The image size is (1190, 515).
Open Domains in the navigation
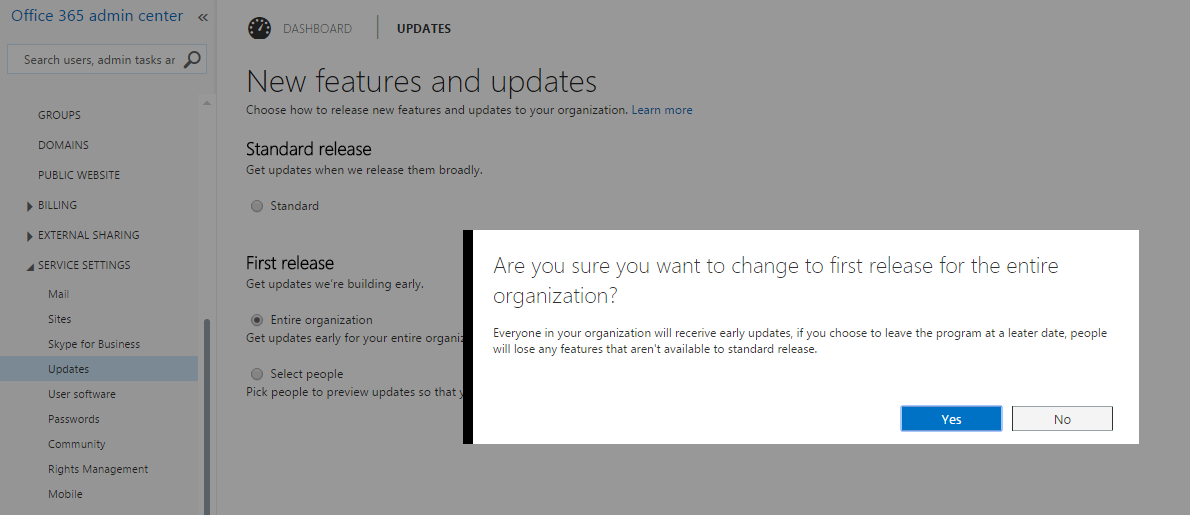pyautogui.click(x=63, y=145)
